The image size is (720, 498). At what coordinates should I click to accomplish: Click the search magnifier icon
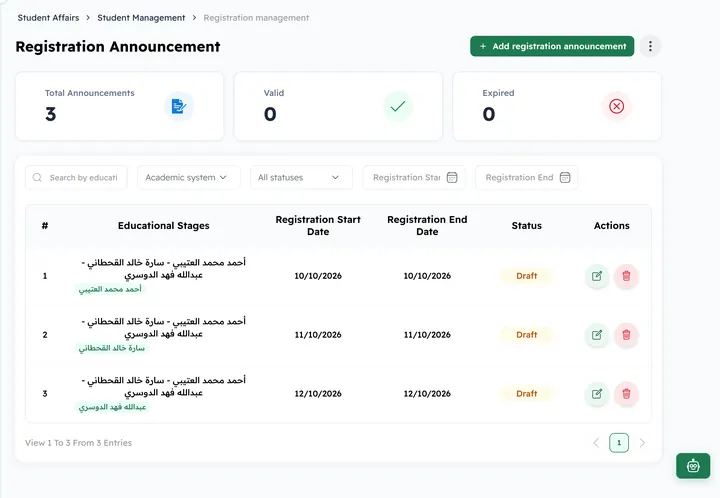click(37, 177)
